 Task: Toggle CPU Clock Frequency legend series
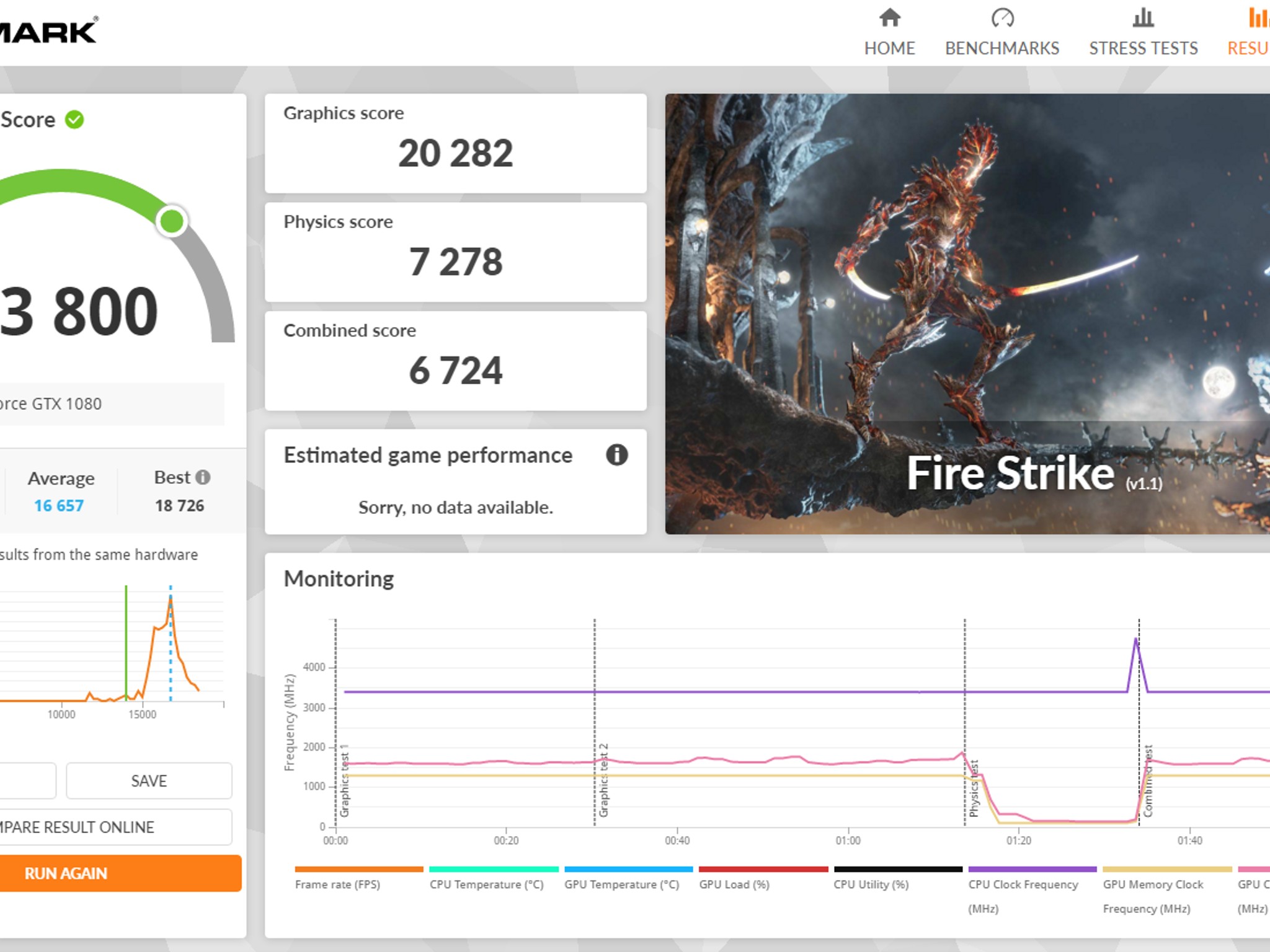(1032, 890)
